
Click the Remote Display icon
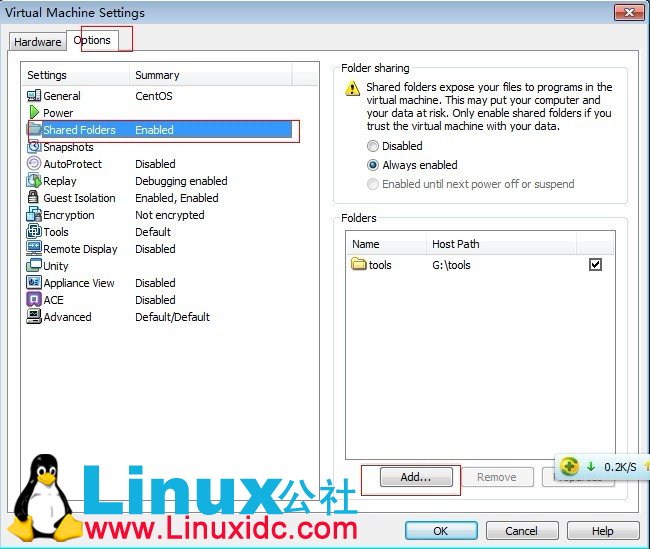pyautogui.click(x=34, y=248)
